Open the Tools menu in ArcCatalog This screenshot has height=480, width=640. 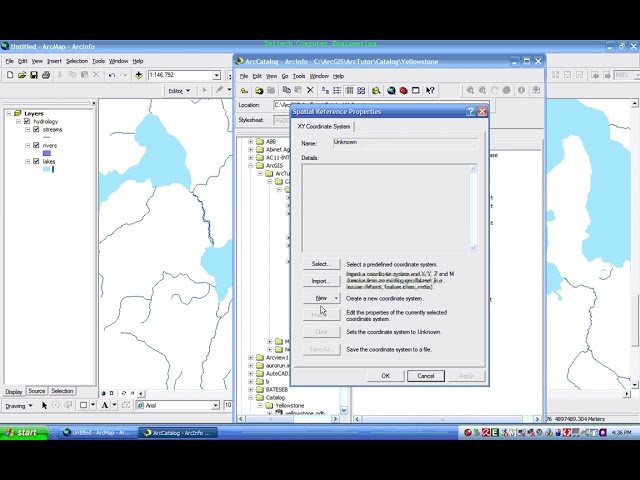click(299, 76)
